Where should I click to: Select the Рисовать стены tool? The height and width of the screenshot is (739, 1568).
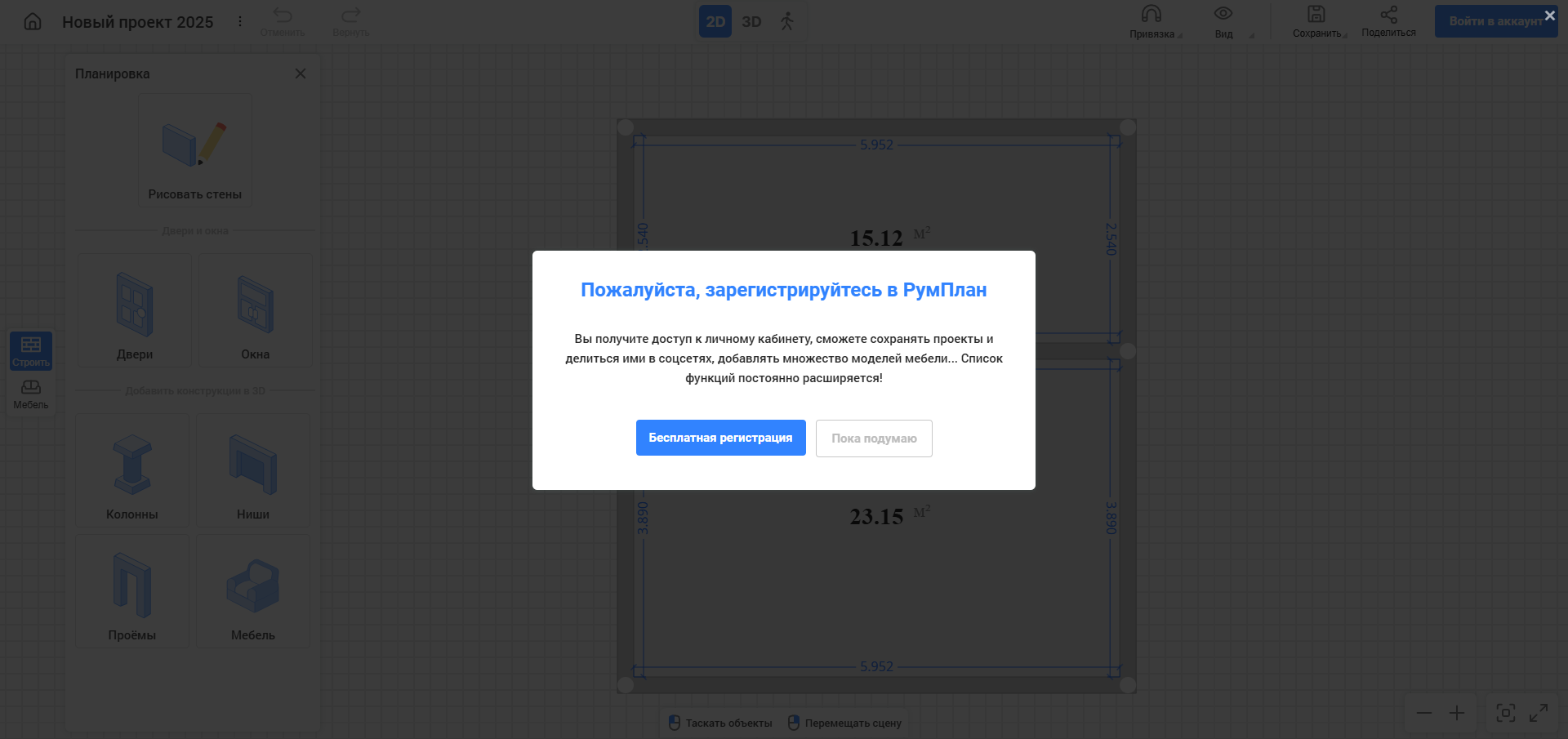[x=195, y=150]
